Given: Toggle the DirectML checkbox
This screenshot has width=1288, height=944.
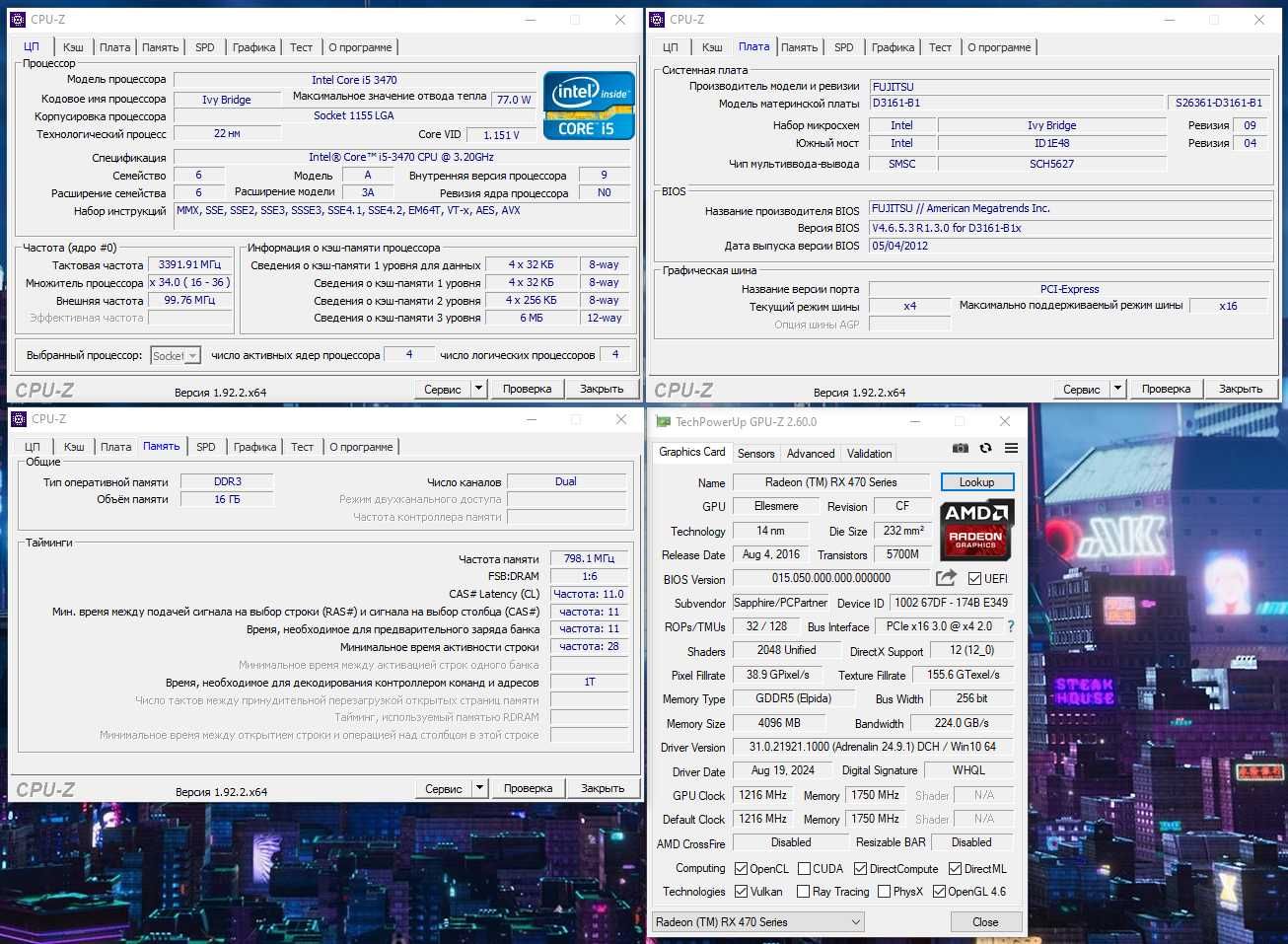Looking at the screenshot, I should click(x=955, y=869).
